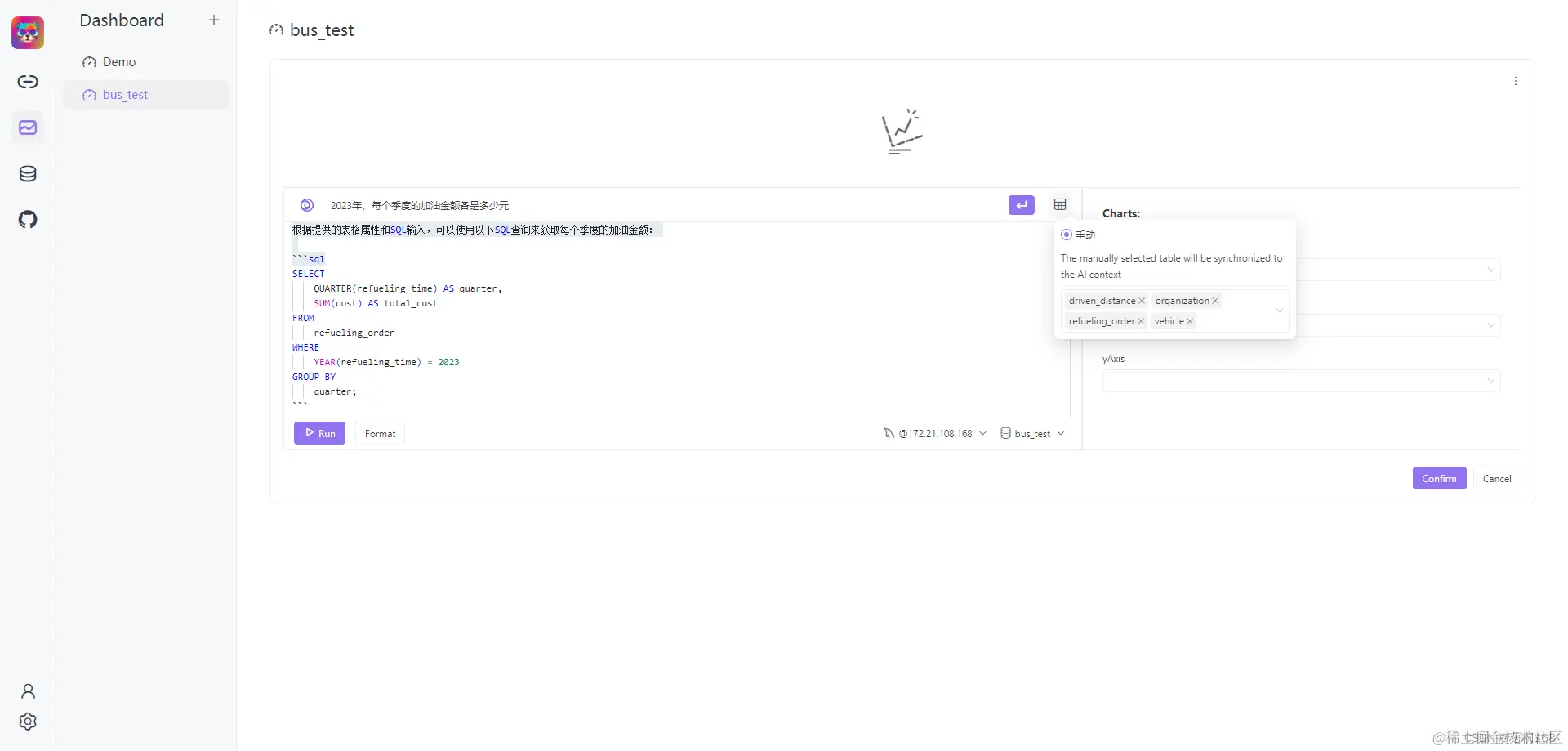Open the settings gear icon
Image resolution: width=1568 pixels, height=751 pixels.
click(28, 722)
